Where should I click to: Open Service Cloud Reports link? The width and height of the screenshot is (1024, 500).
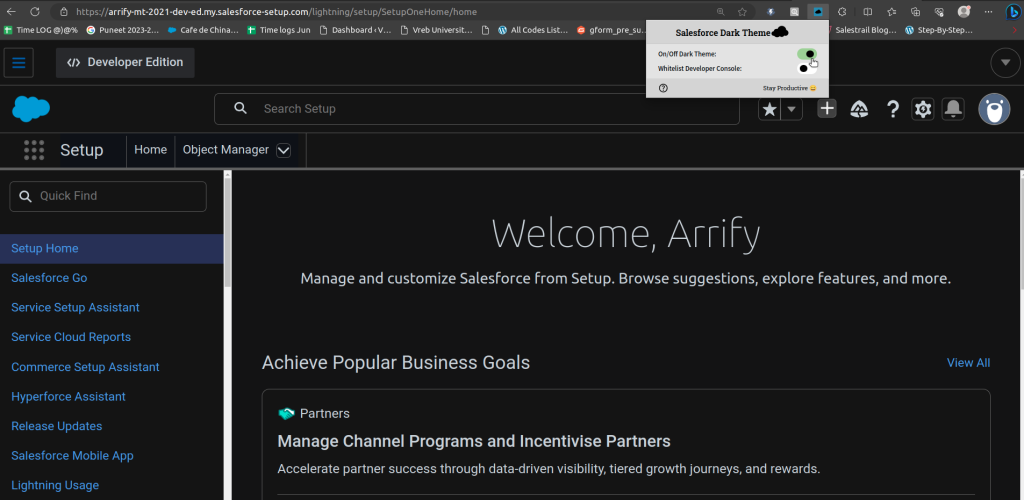[71, 337]
